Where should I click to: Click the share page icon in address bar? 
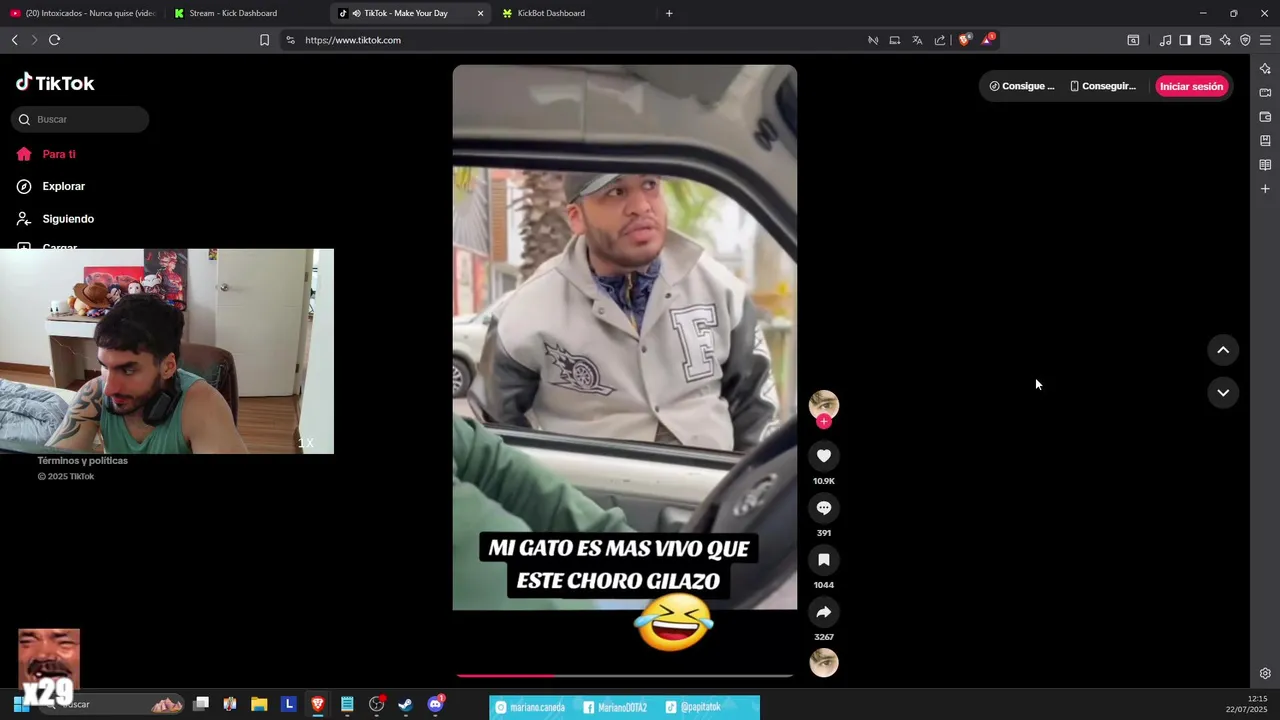(x=940, y=40)
